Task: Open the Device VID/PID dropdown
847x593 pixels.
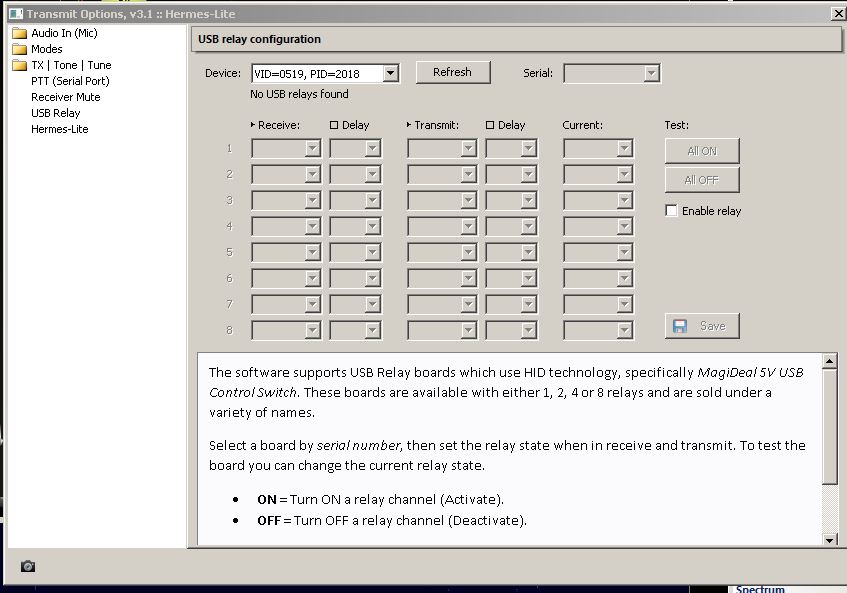Action: [x=391, y=73]
